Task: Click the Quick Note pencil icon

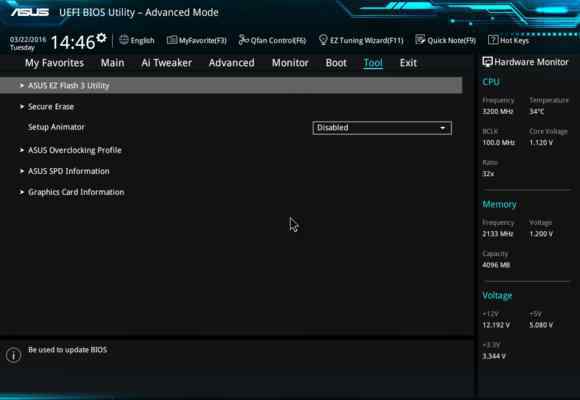Action: click(420, 40)
